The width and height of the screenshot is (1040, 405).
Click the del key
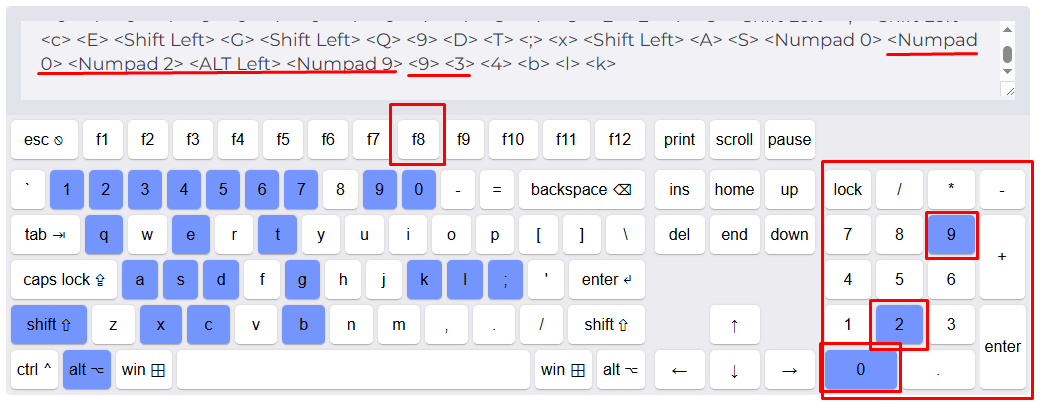coord(679,235)
